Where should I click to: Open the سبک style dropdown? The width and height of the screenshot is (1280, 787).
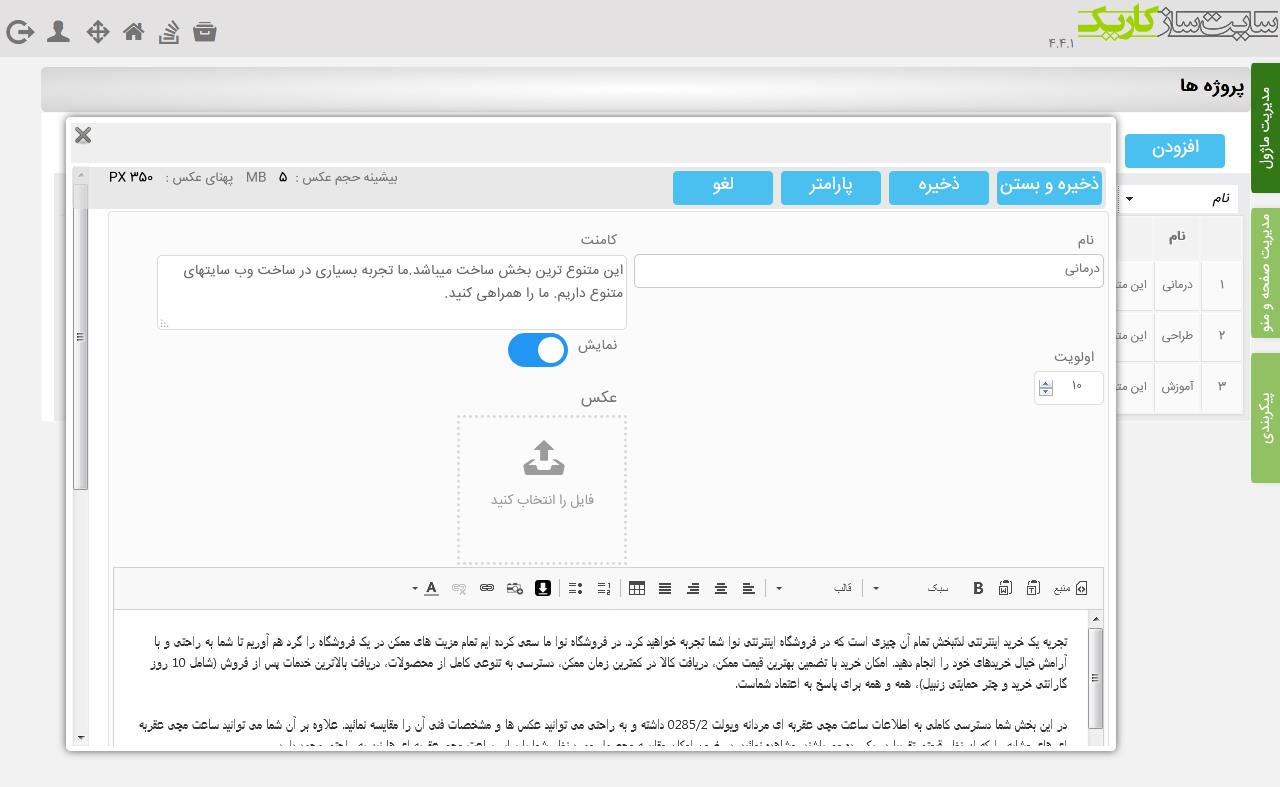[x=908, y=588]
